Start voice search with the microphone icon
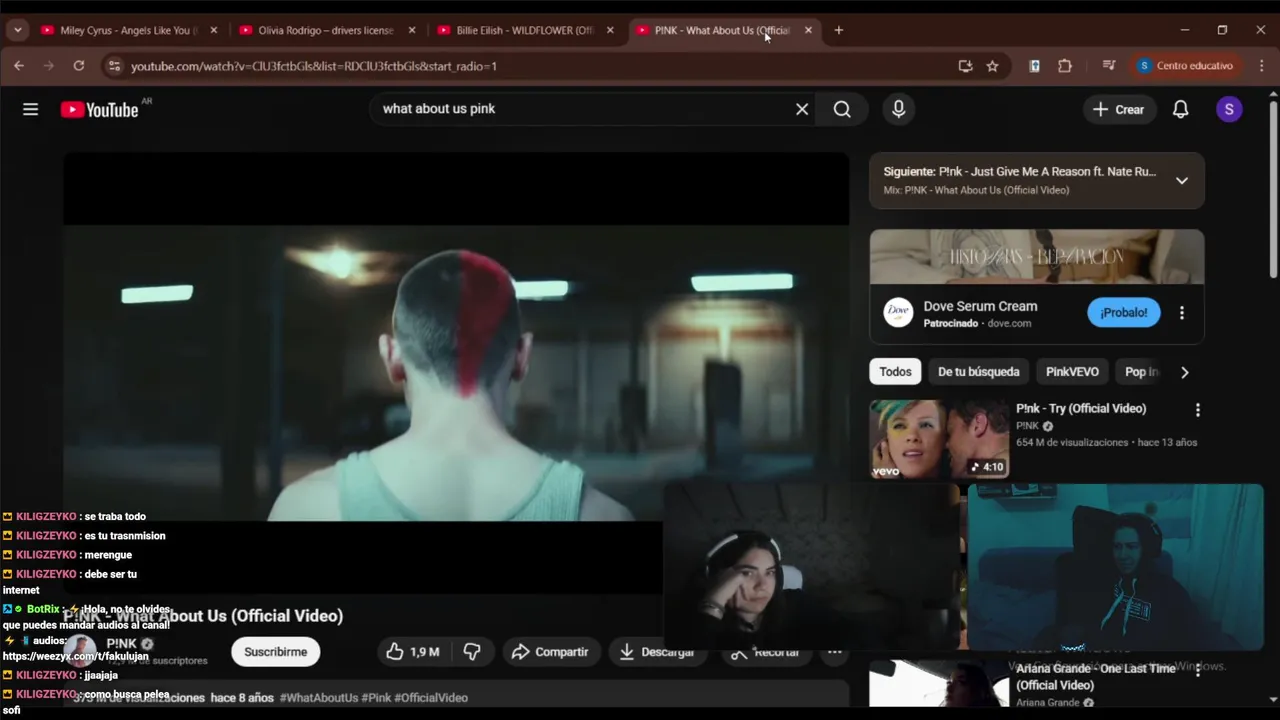Image resolution: width=1280 pixels, height=720 pixels. pos(898,109)
